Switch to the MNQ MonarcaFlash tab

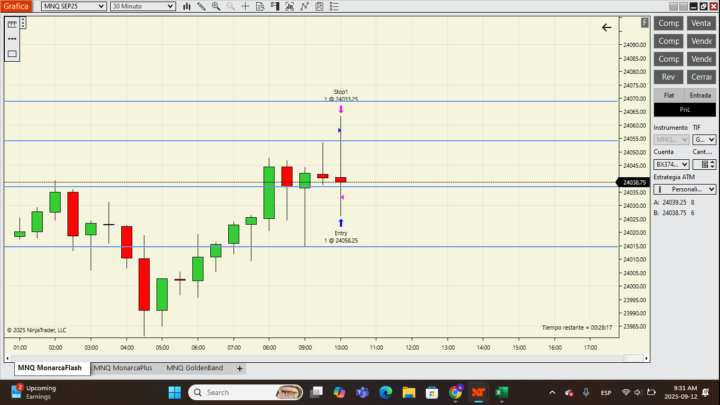tap(50, 368)
